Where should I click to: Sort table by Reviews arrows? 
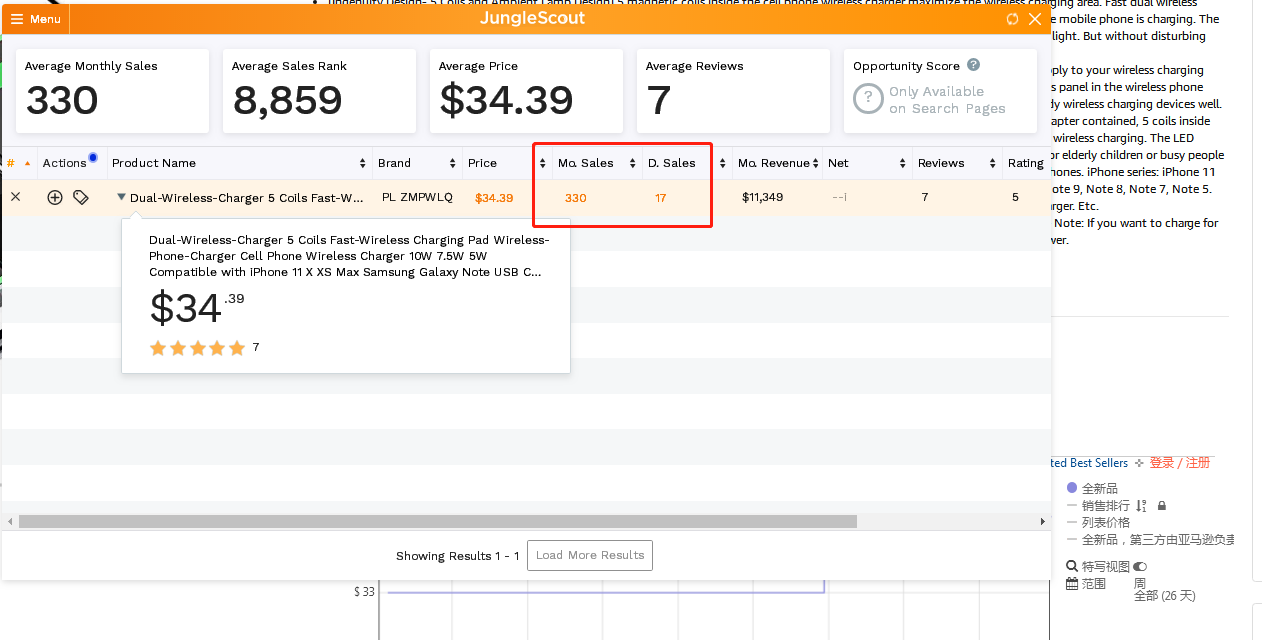coord(993,163)
